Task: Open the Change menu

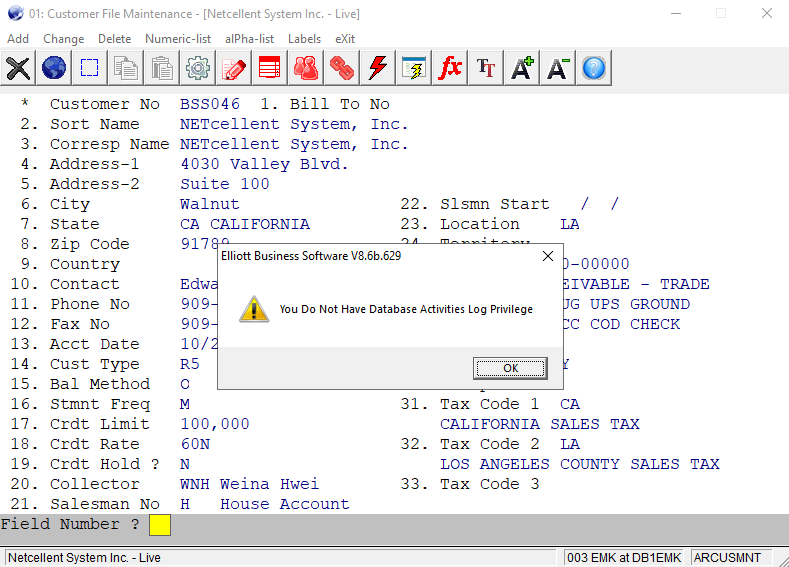Action: [x=63, y=39]
